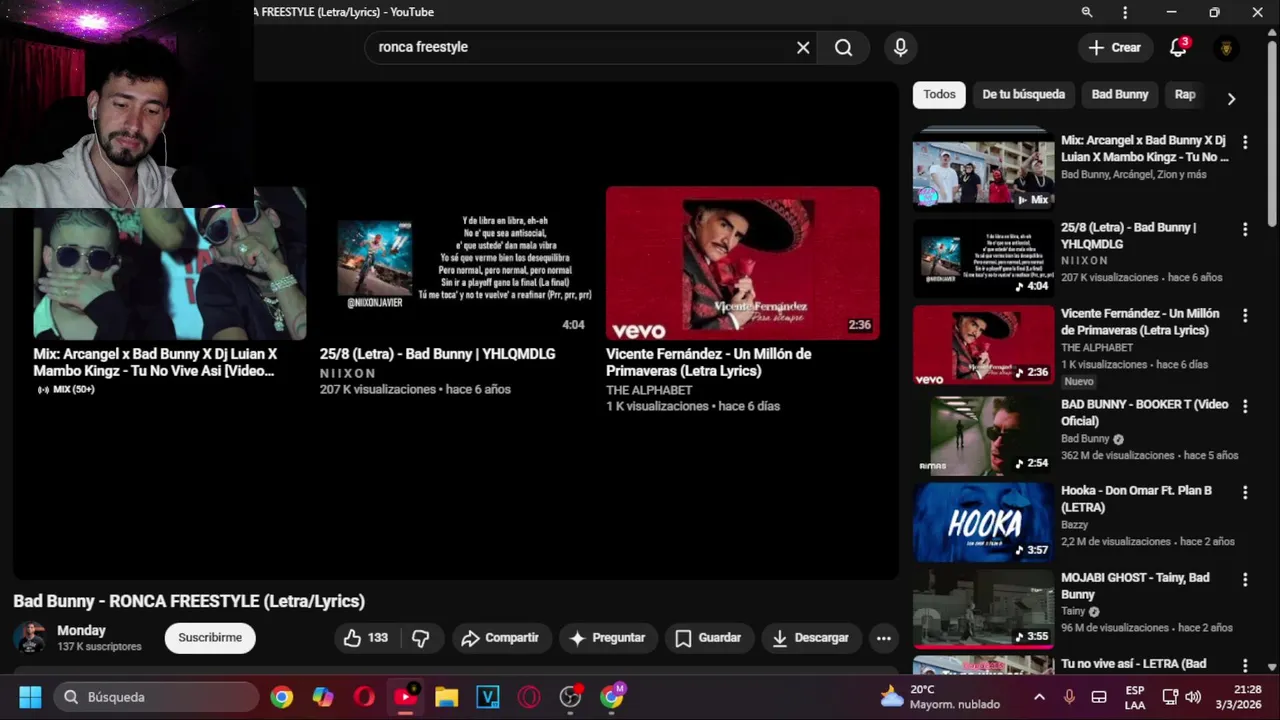The width and height of the screenshot is (1280, 720).
Task: Play the Mix Arcangel x Bad Bunny end-screen card
Action: pos(169,273)
